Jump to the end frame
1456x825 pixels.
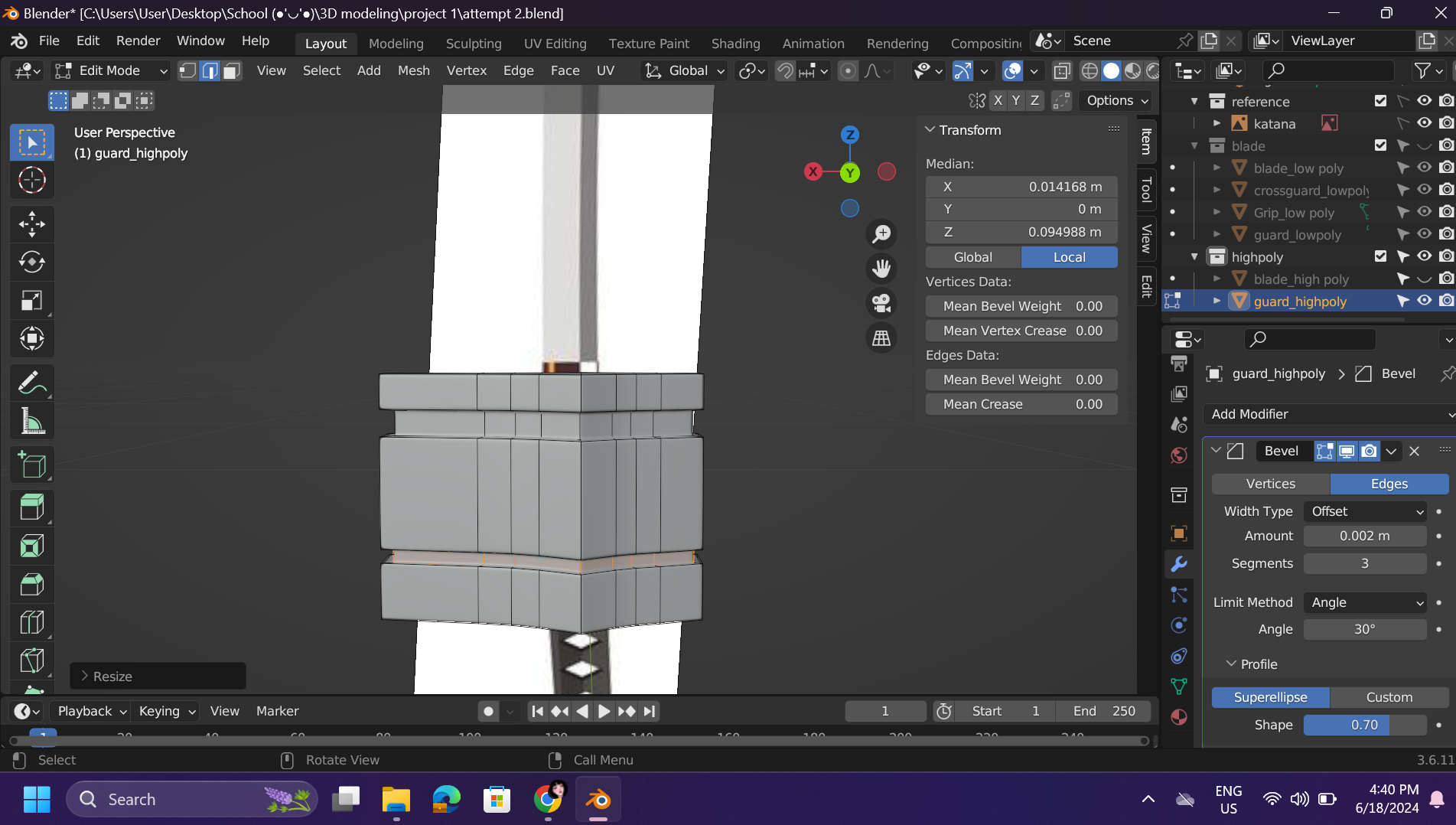point(650,711)
